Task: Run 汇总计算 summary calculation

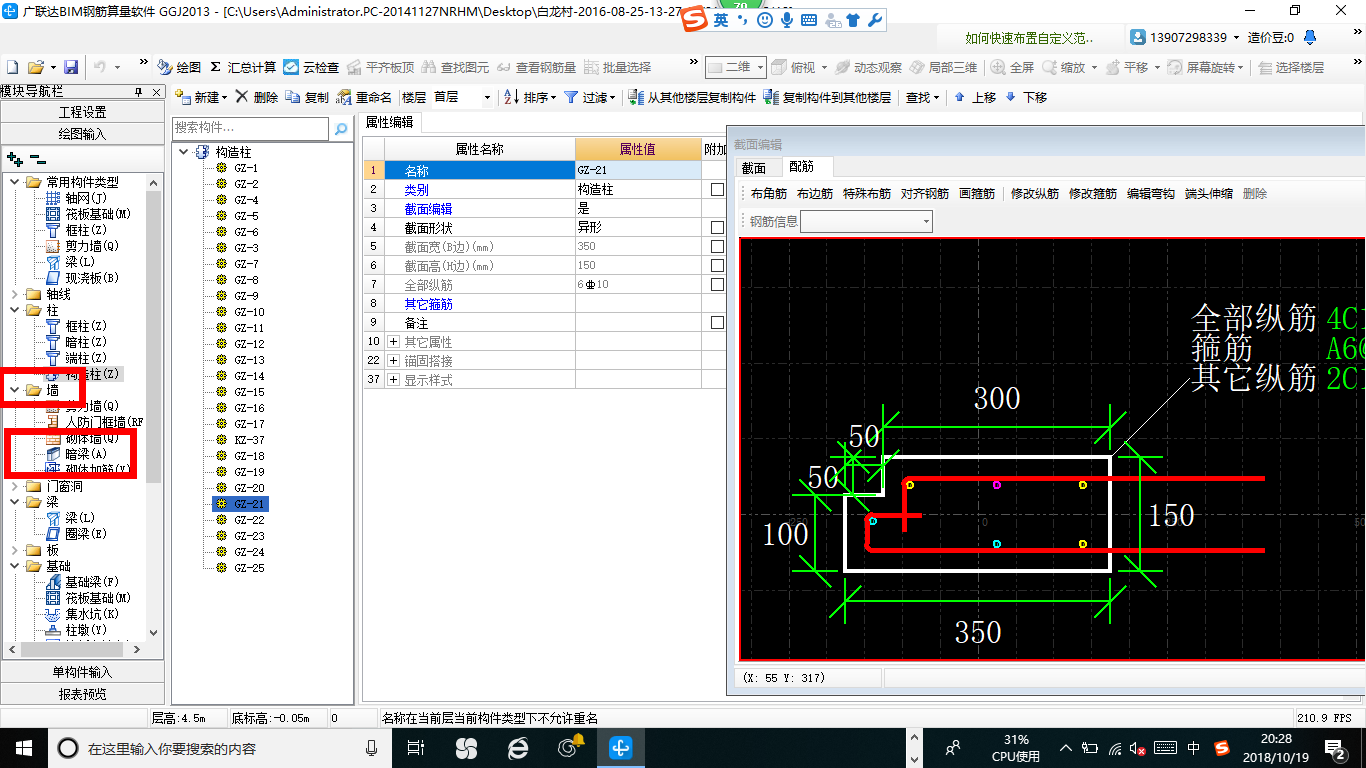Action: coord(243,67)
